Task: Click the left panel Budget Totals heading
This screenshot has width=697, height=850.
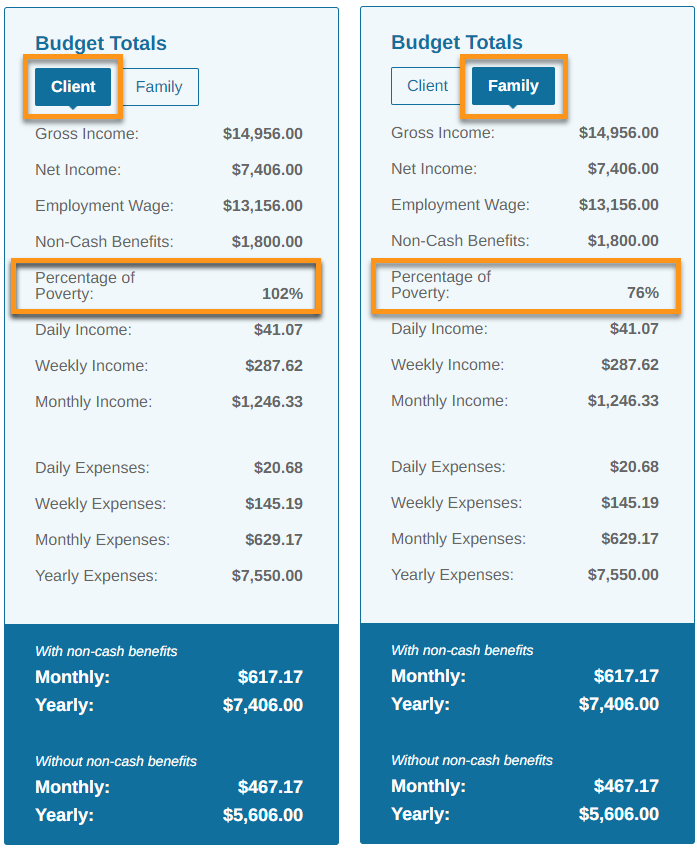Action: click(x=101, y=43)
